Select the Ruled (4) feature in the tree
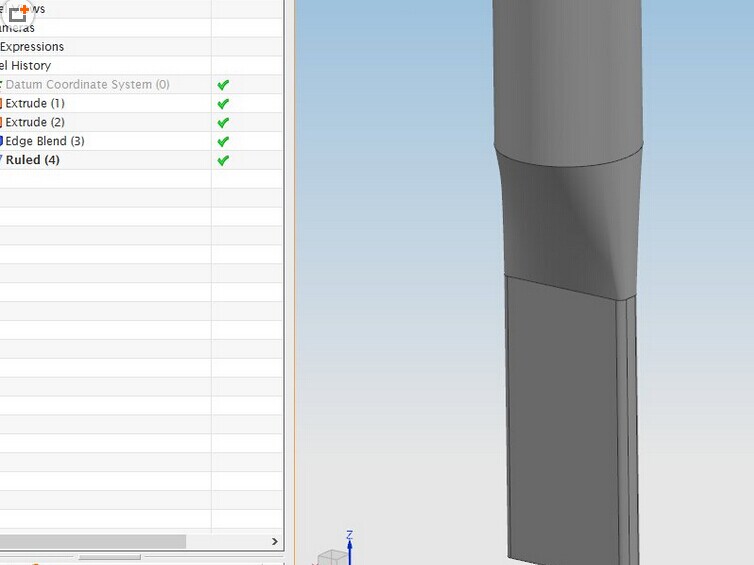Screen dimensions: 754x565 point(33,160)
